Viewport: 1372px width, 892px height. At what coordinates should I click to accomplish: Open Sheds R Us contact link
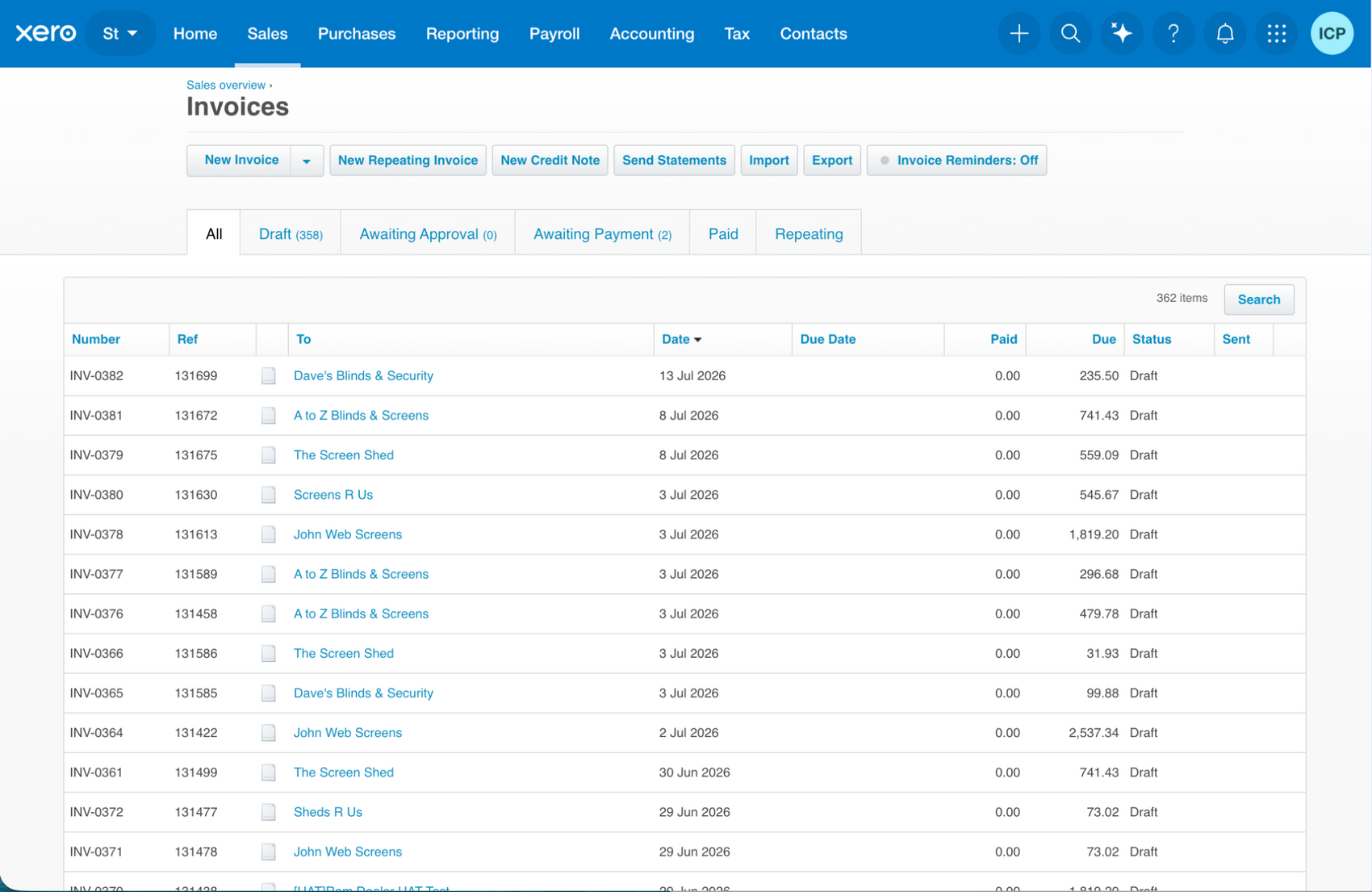point(328,812)
